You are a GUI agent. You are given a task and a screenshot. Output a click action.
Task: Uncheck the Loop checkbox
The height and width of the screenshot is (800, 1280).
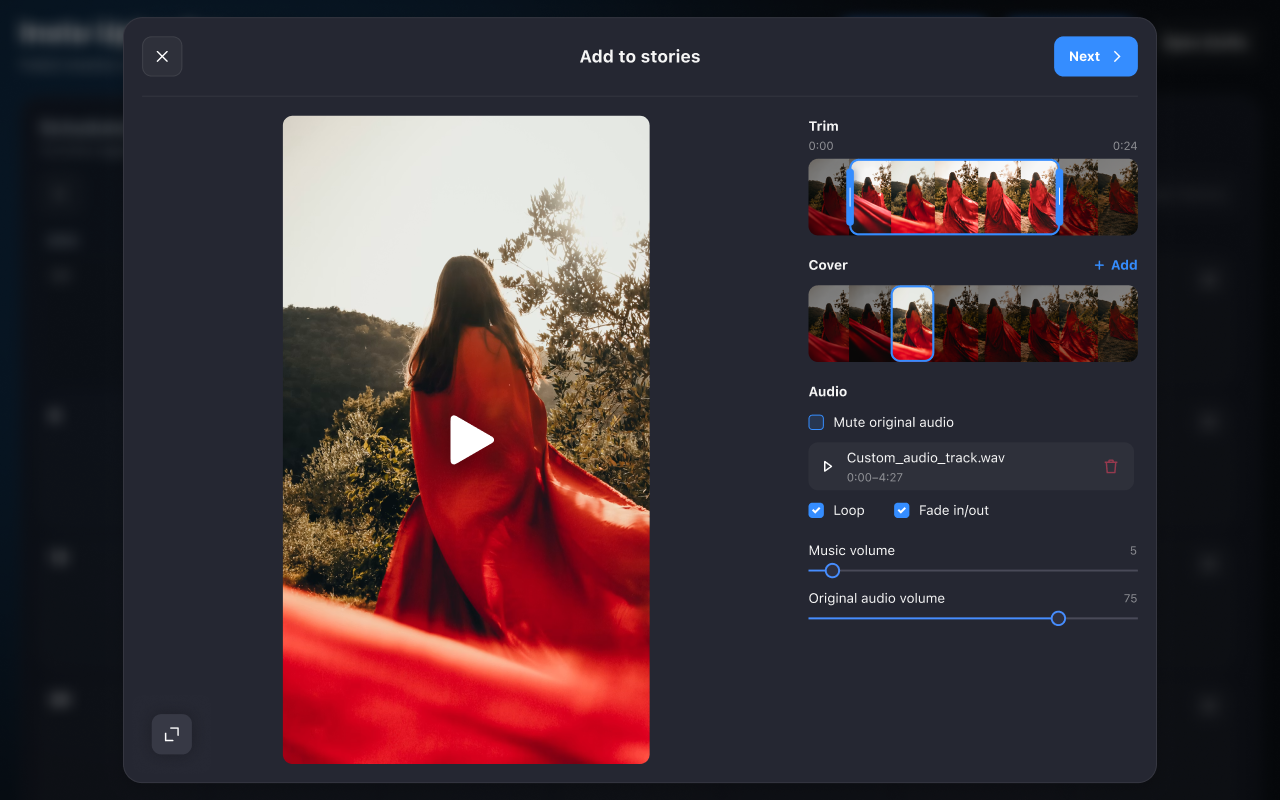pos(816,510)
